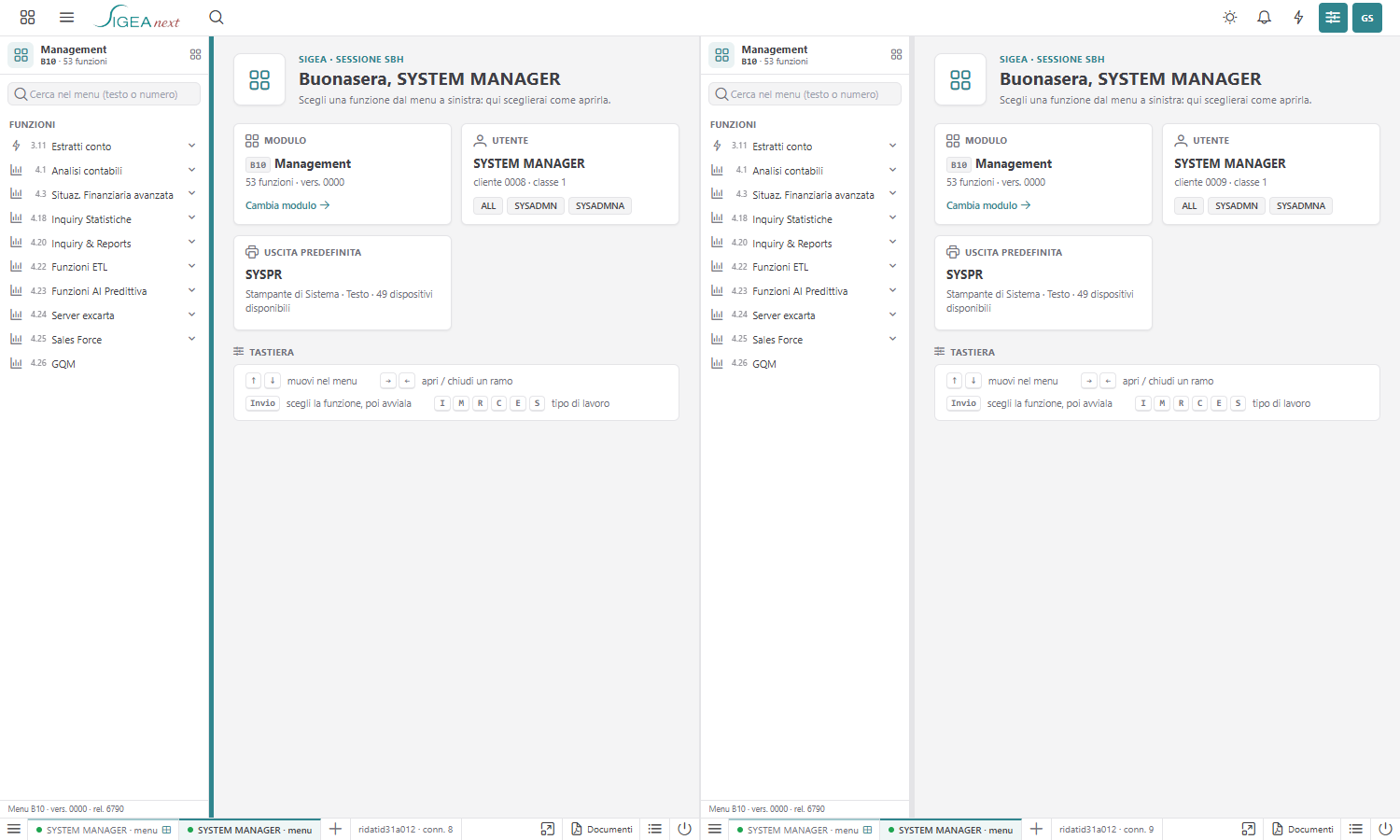This screenshot has width=1400, height=840.
Task: Open Documenti in the conn. 8 bottom bar
Action: click(x=602, y=829)
